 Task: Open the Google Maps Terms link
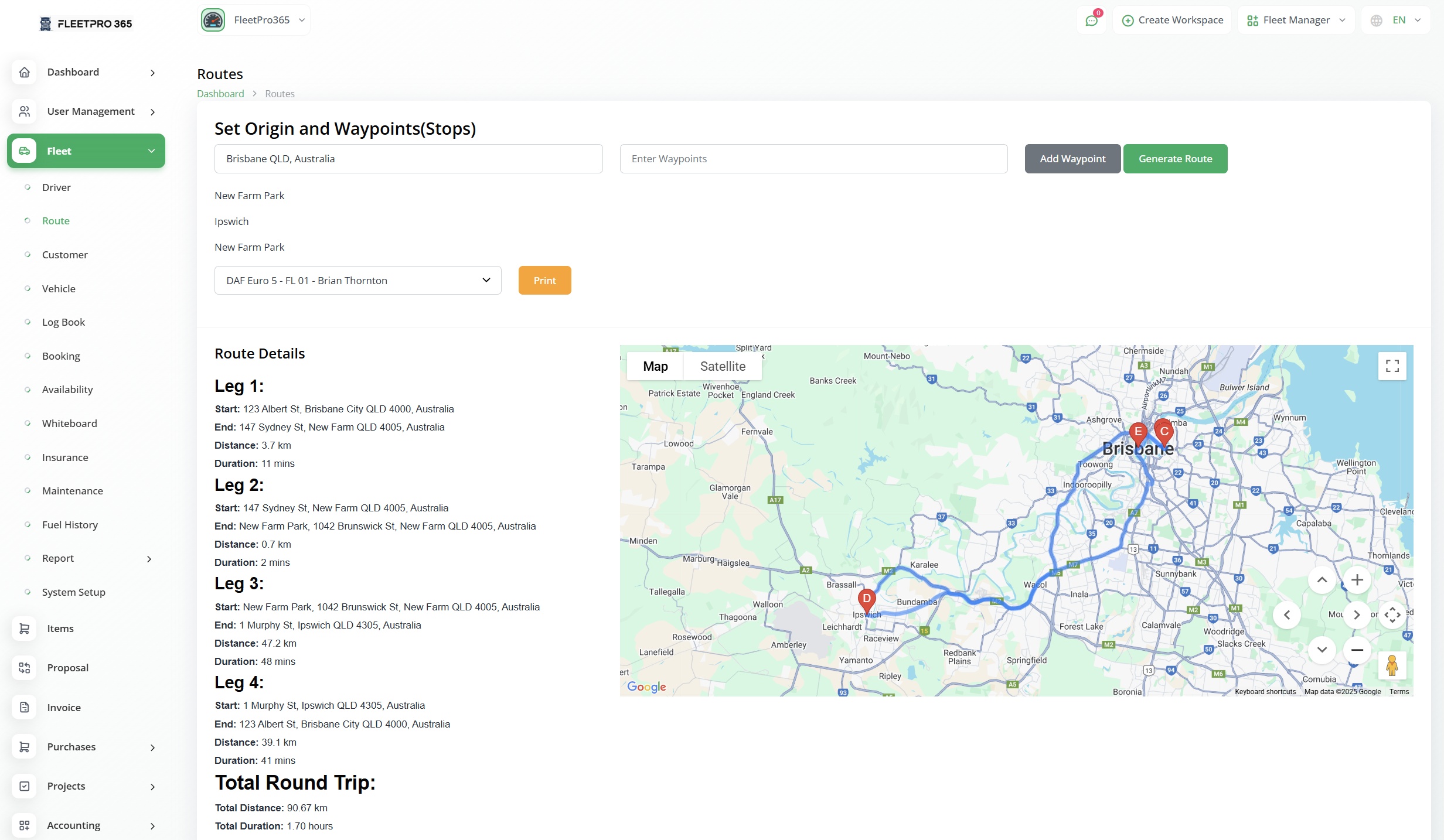1399,692
